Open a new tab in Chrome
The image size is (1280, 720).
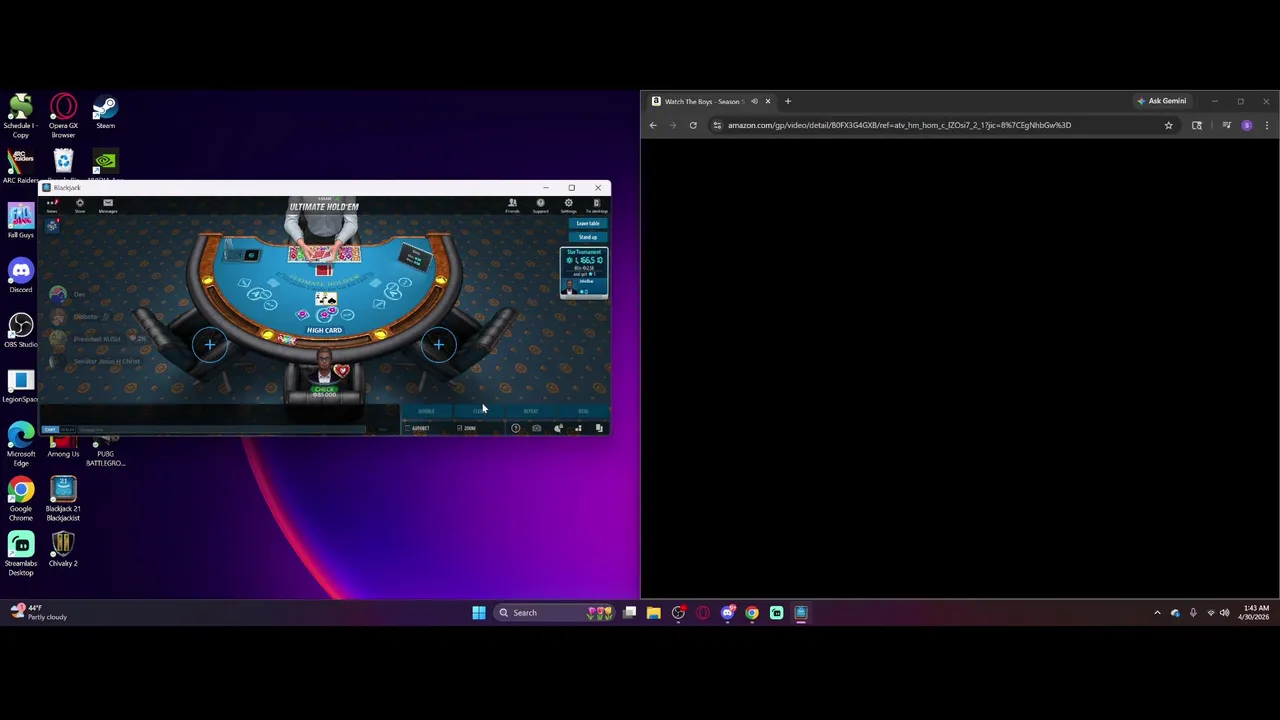(x=788, y=101)
